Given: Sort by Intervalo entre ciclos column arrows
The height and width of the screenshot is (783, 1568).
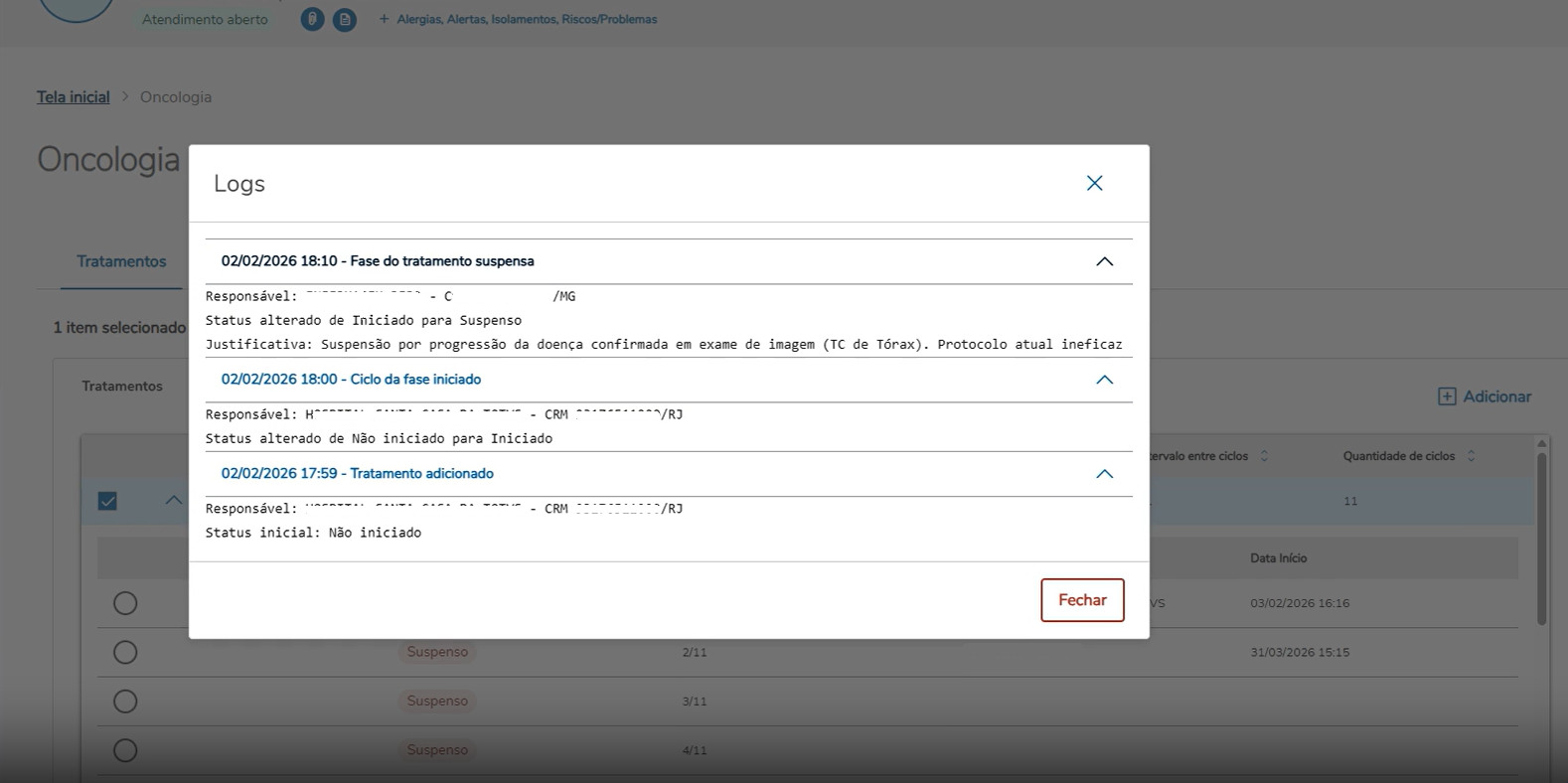Looking at the screenshot, I should tap(1264, 456).
